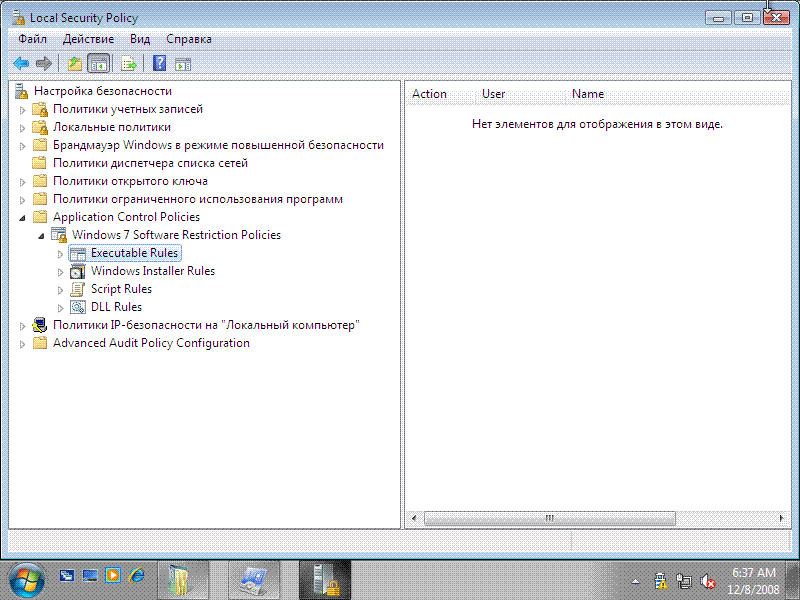
Task: Select the DLL Rules tree item
Action: pos(116,307)
